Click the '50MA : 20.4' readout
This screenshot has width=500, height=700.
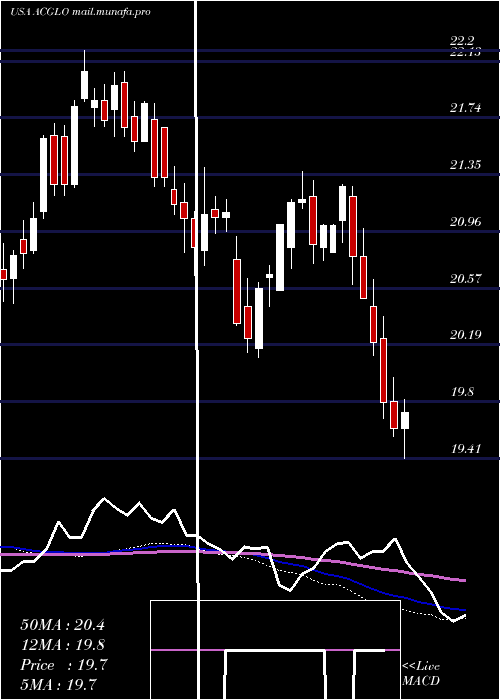(x=62, y=625)
